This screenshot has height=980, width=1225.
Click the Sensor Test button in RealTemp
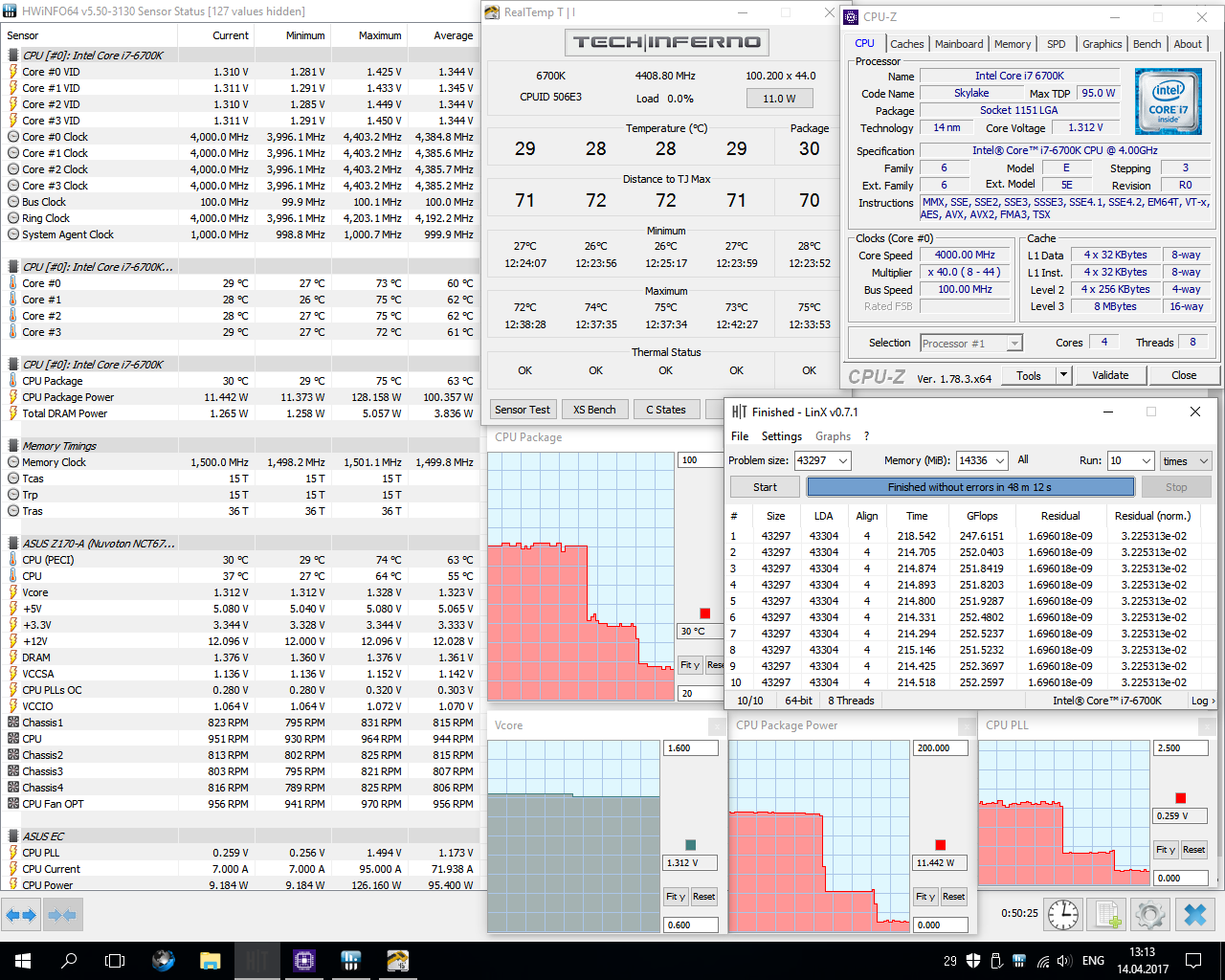click(523, 410)
